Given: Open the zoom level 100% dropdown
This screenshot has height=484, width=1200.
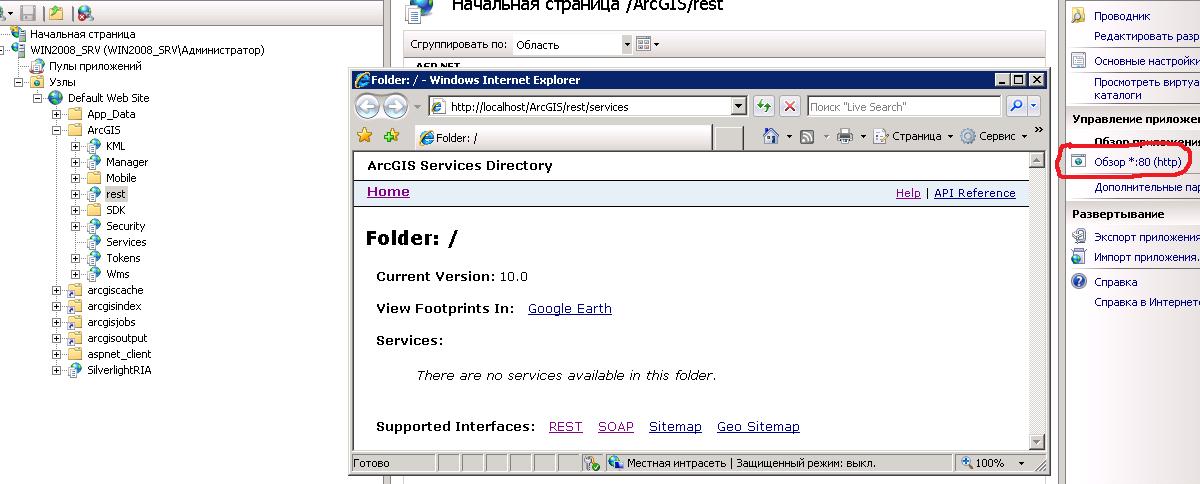Looking at the screenshot, I should 1021,463.
